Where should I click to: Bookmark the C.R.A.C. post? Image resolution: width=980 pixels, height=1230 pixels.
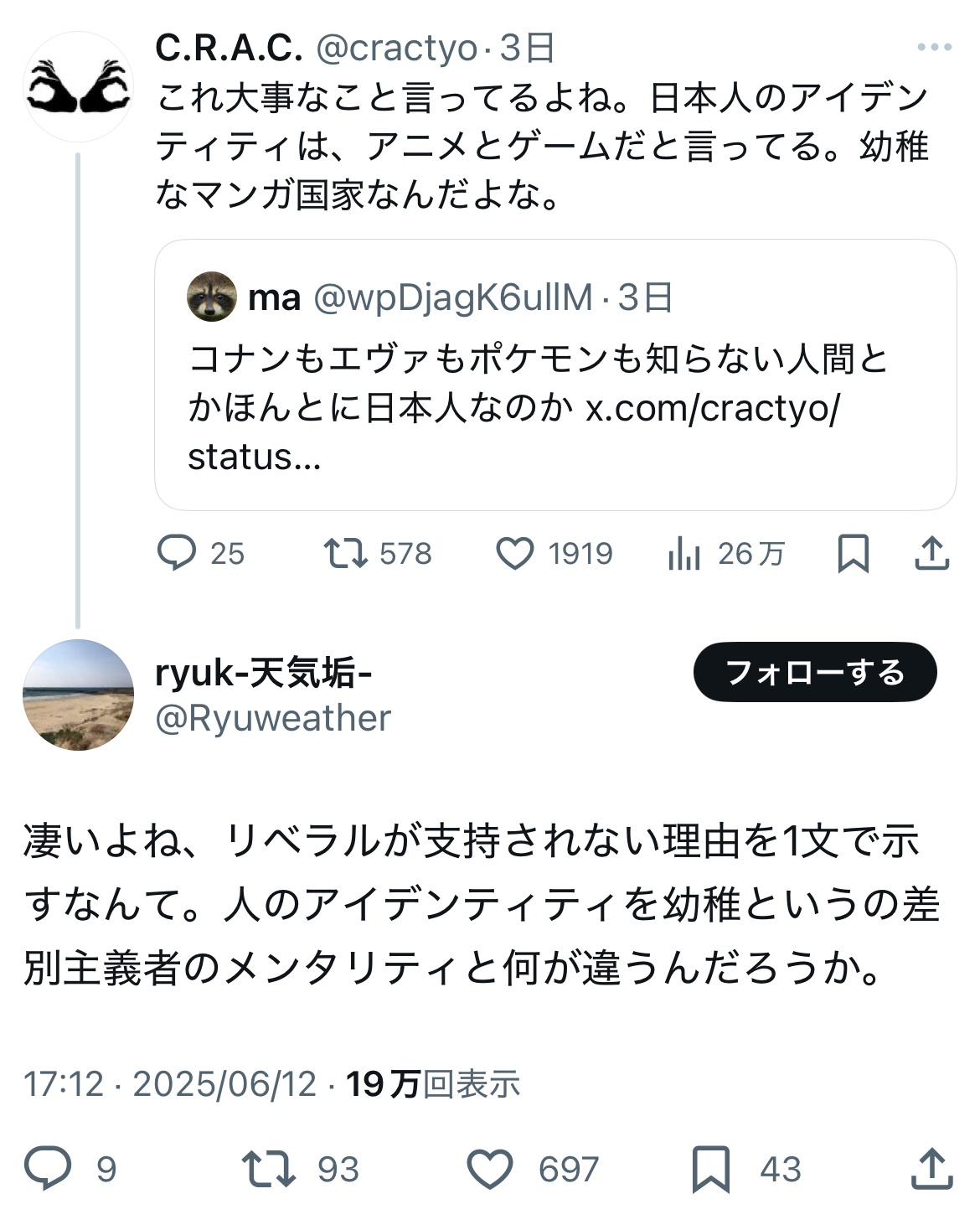pos(853,553)
